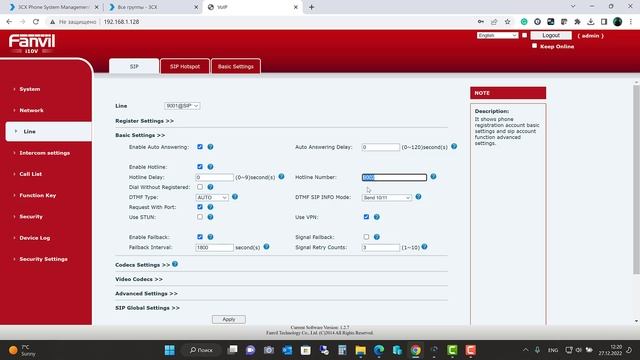The height and width of the screenshot is (360, 640).
Task: Click the Logout button
Action: (551, 36)
